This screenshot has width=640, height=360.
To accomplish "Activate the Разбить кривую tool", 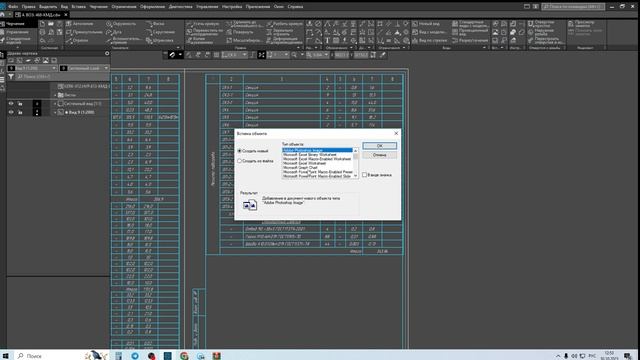I will pos(285,24).
